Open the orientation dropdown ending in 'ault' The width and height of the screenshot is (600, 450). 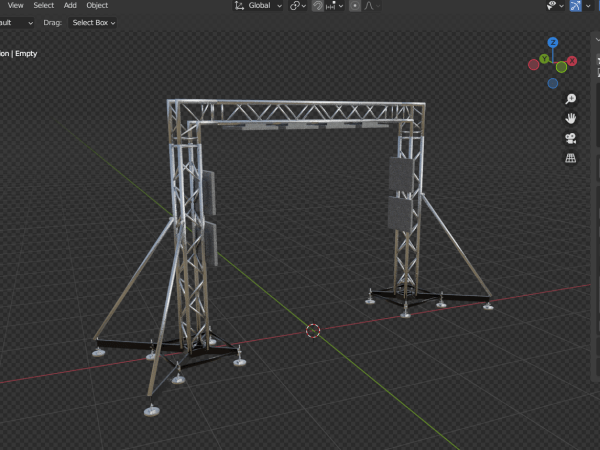(16, 23)
